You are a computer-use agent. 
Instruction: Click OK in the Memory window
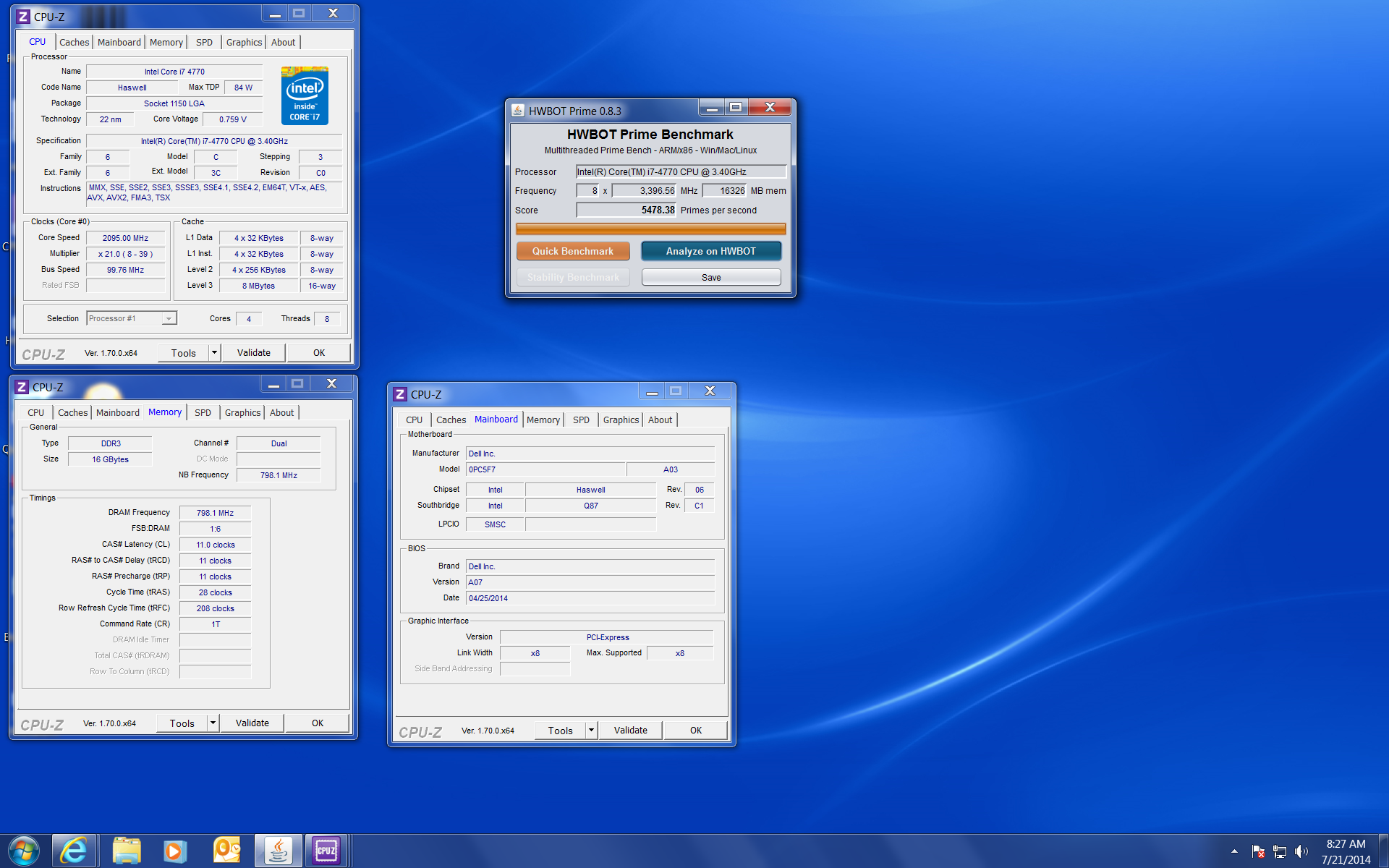tap(318, 723)
